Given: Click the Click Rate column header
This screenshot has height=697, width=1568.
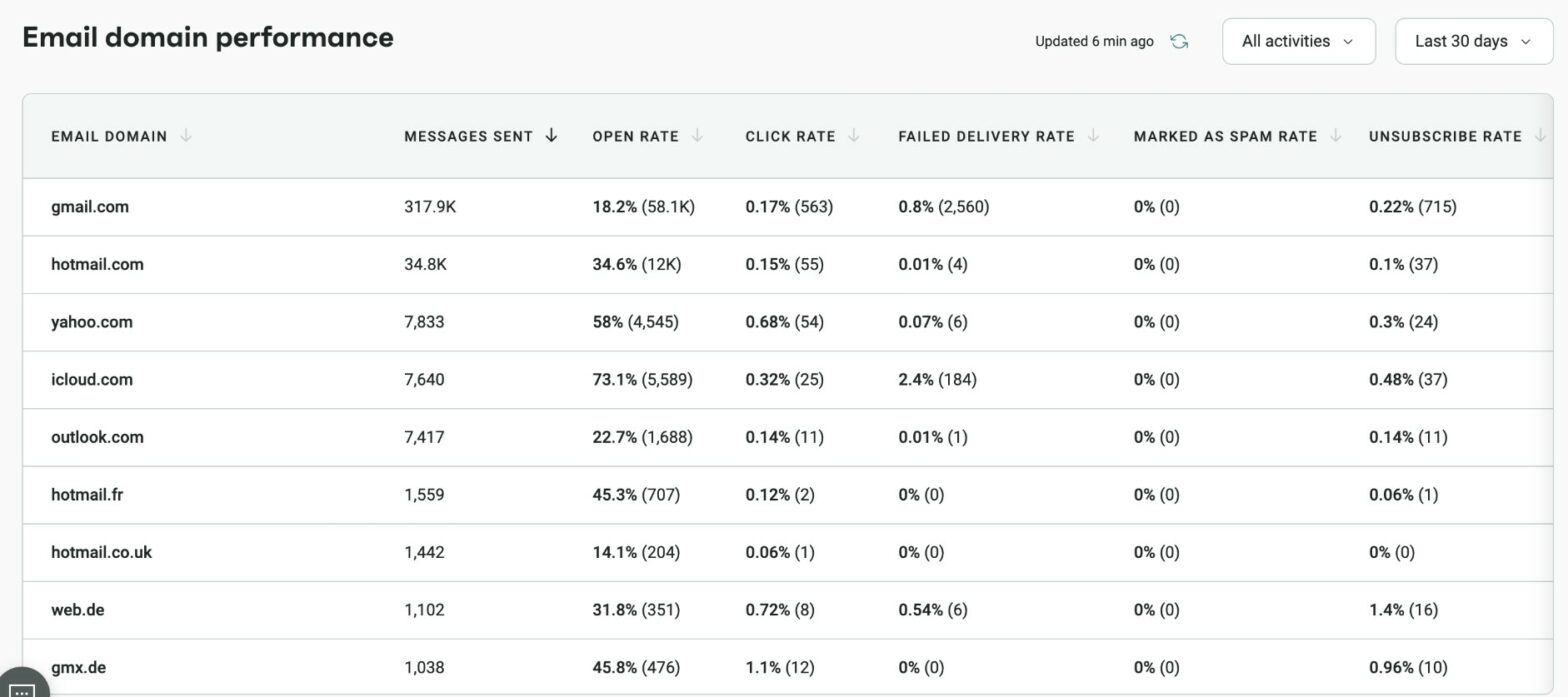Looking at the screenshot, I should point(790,136).
